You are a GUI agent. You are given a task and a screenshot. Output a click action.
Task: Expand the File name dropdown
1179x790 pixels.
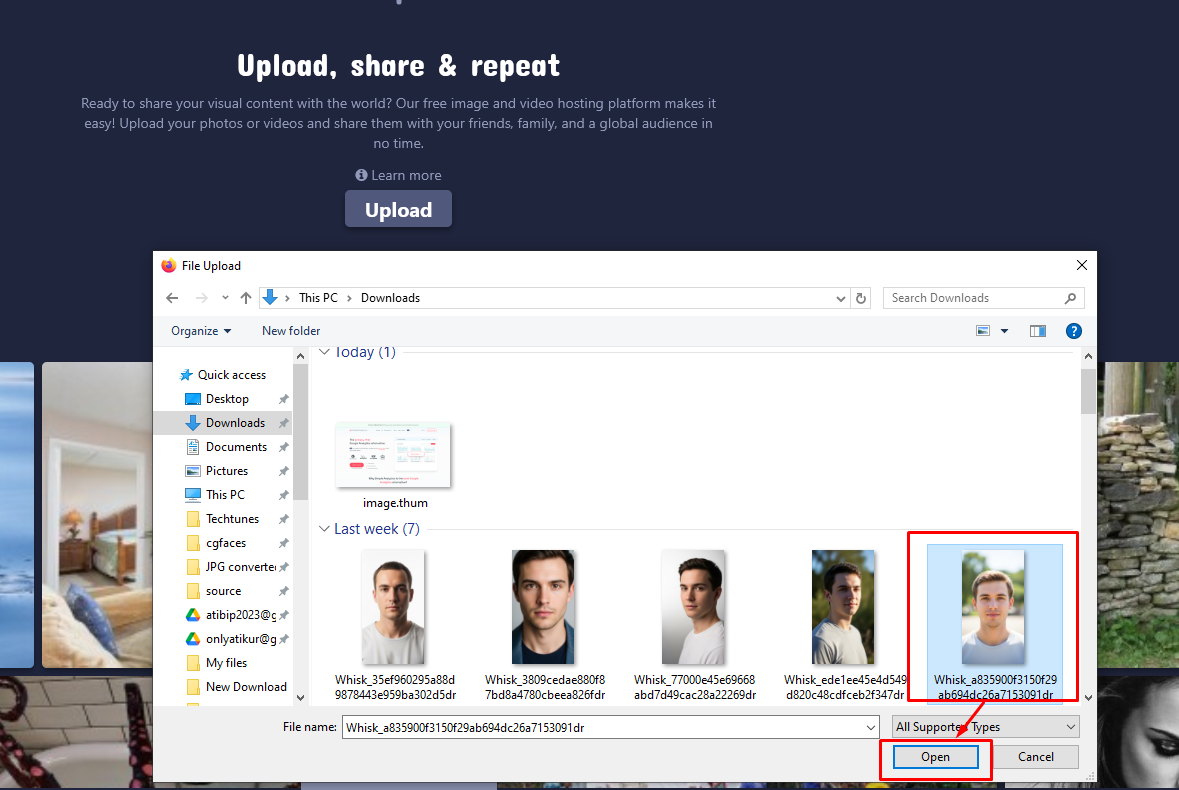point(871,727)
